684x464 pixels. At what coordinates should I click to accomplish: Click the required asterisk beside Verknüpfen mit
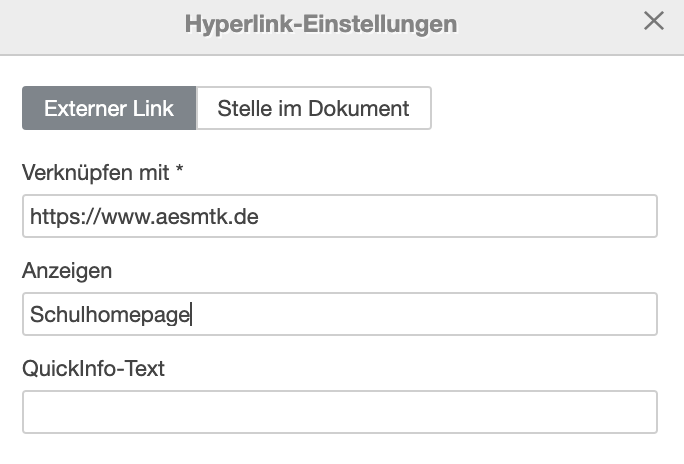tap(179, 172)
